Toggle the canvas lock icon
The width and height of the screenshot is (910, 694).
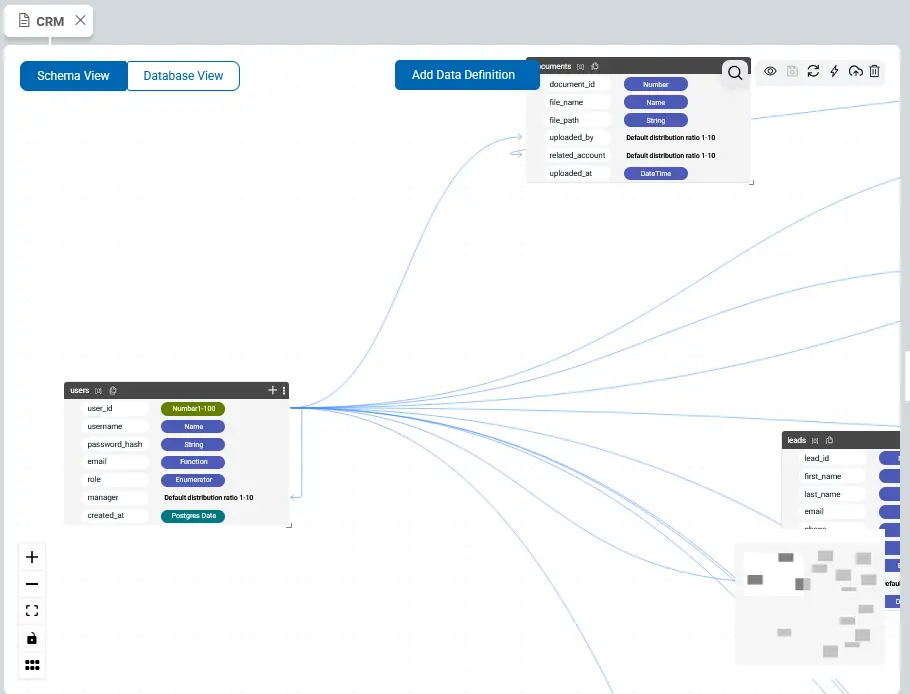tap(32, 638)
